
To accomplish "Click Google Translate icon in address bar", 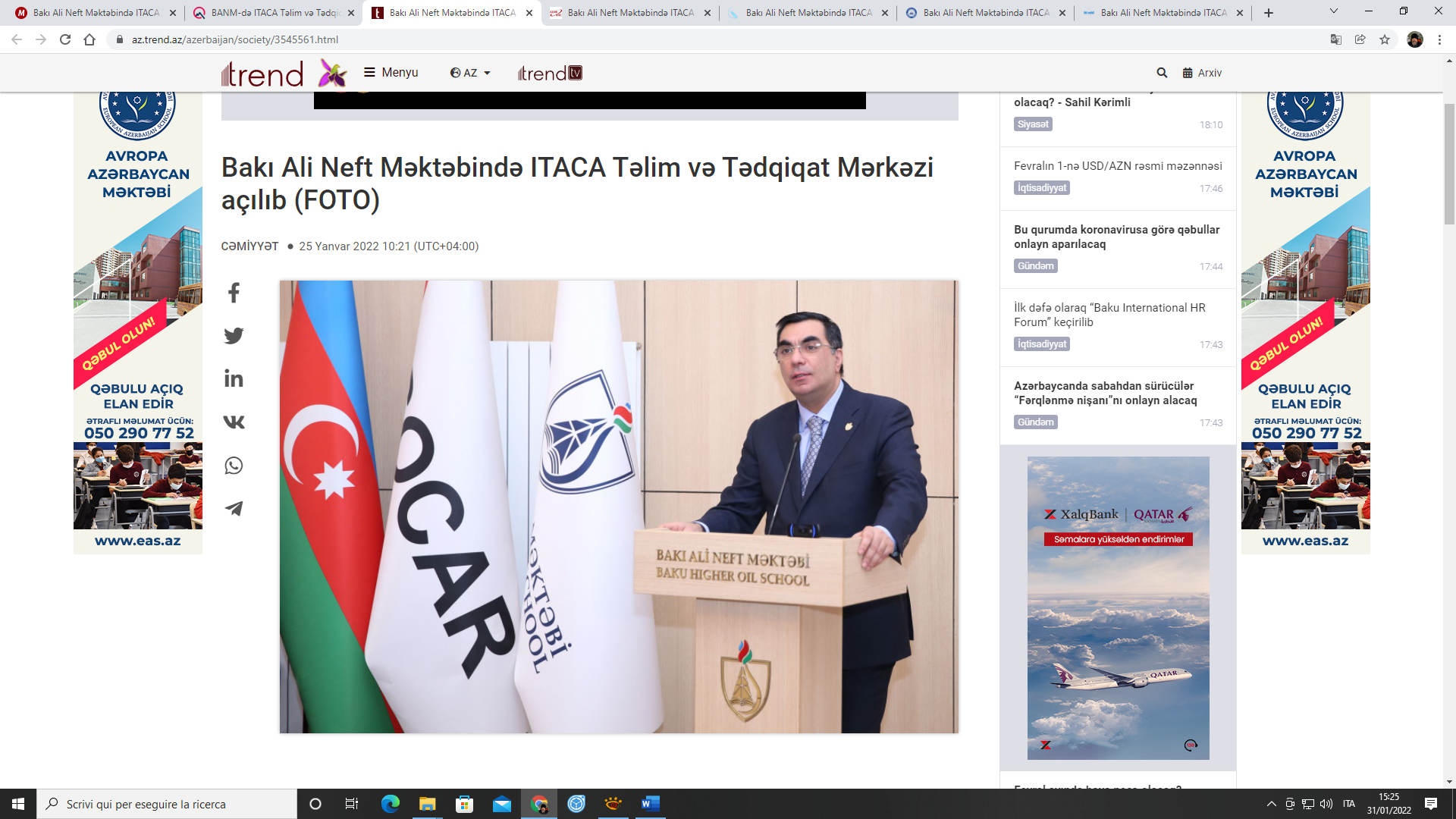I will tap(1336, 39).
